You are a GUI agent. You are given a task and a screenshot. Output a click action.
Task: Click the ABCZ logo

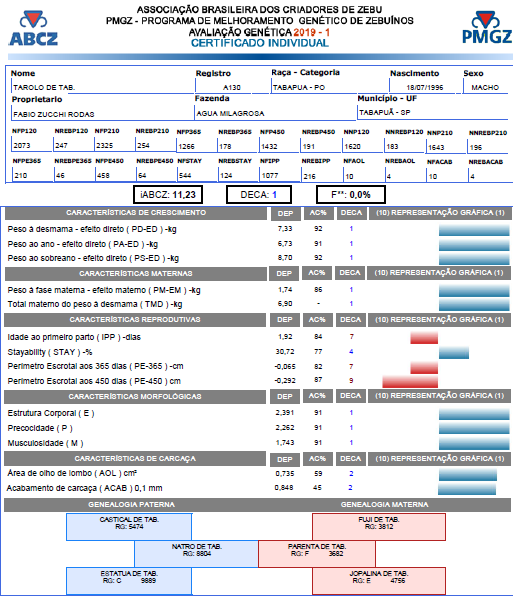click(34, 29)
